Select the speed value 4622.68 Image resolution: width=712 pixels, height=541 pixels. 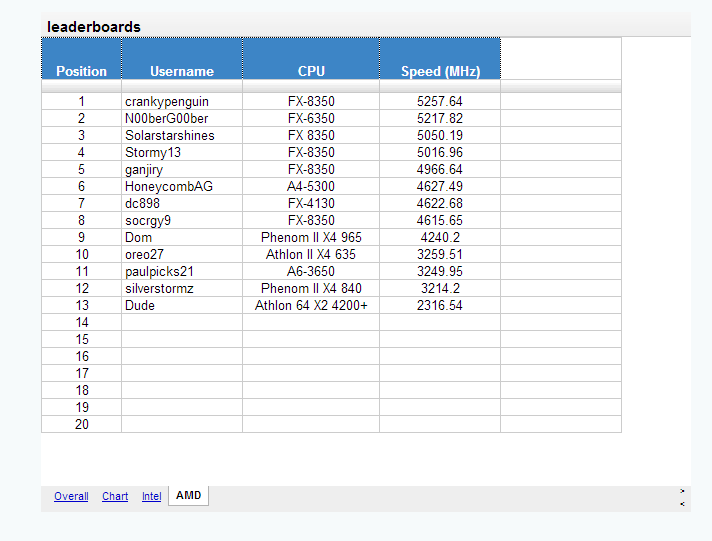[x=440, y=203]
